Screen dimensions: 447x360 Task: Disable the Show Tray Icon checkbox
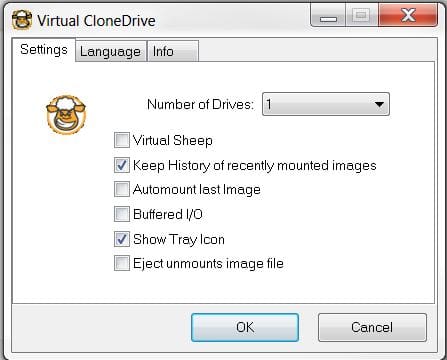122,239
